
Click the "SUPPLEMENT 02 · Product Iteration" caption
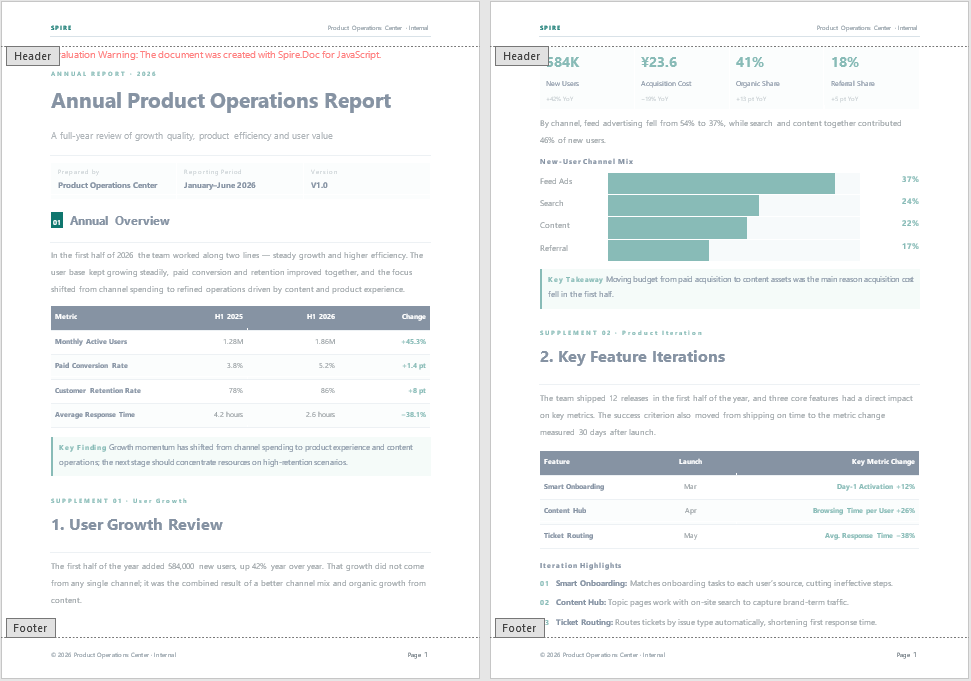[621, 333]
